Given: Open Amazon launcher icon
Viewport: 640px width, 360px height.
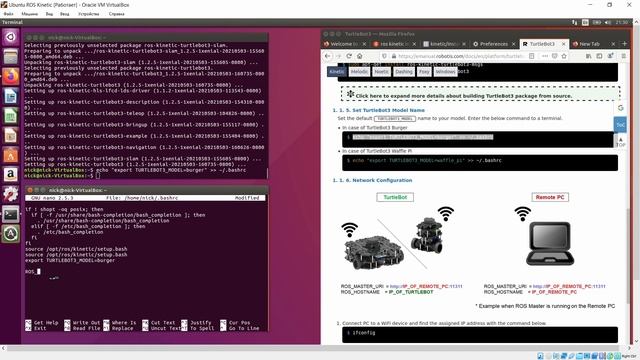Looking at the screenshot, I should pyautogui.click(x=11, y=175).
